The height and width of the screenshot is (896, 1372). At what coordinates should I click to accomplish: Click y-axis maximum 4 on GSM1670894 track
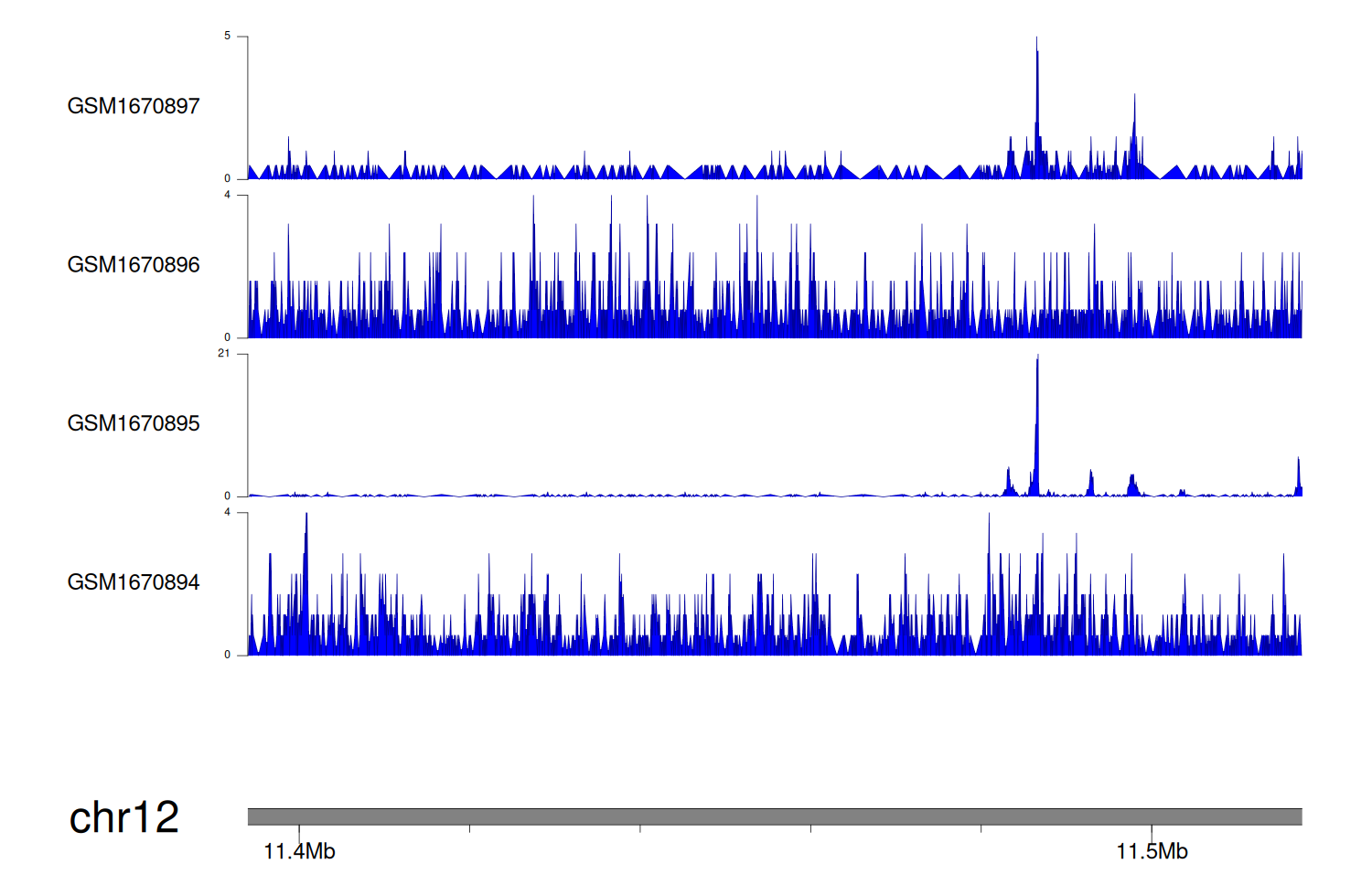tap(227, 513)
